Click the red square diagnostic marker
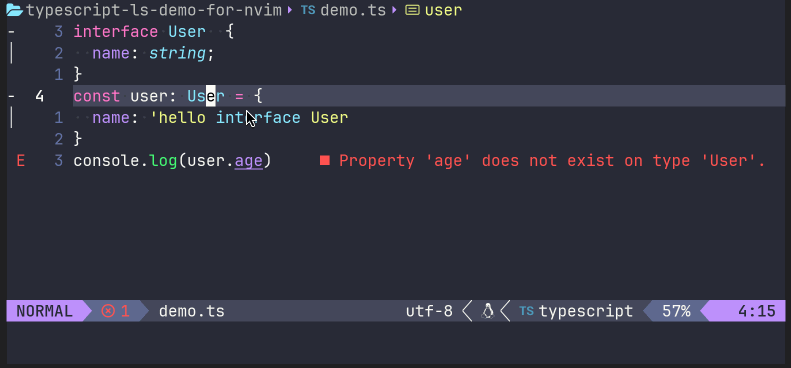Viewport: 791px width, 368px height. tap(324, 161)
